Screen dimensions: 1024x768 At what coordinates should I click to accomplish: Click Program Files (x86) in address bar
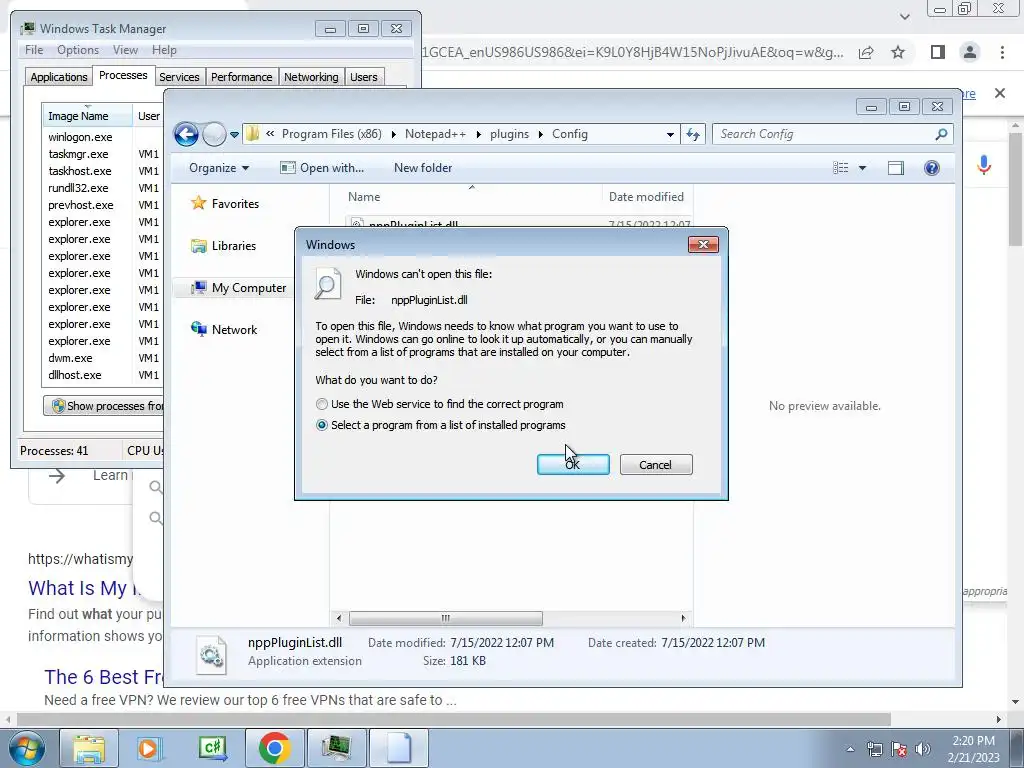[x=332, y=134]
